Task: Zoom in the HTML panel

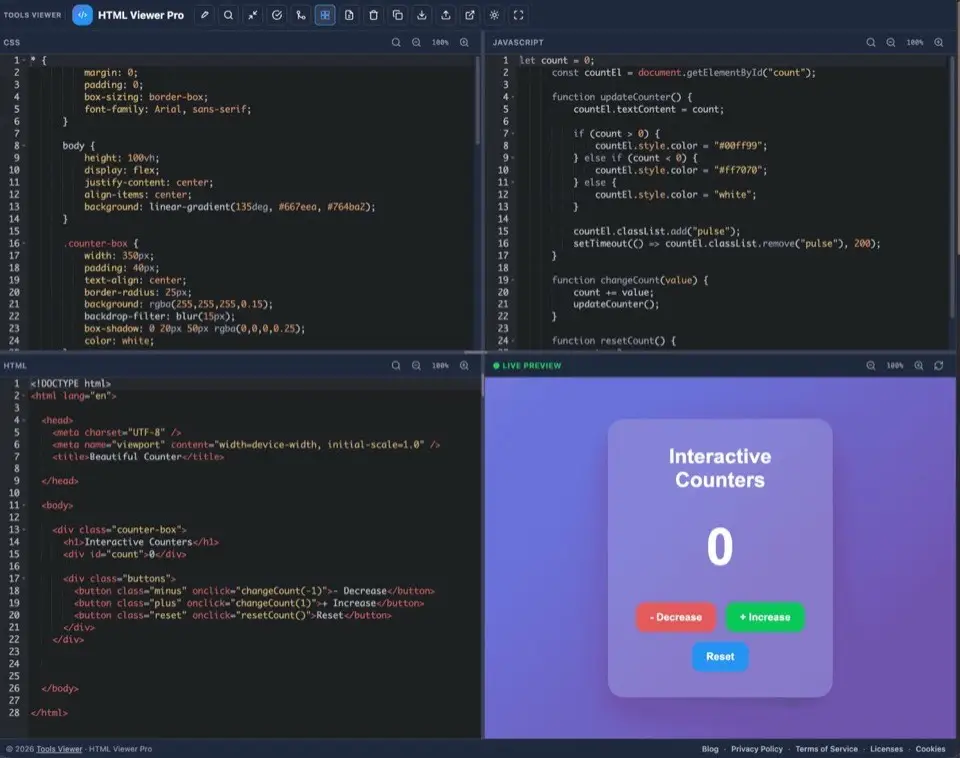Action: [x=464, y=366]
